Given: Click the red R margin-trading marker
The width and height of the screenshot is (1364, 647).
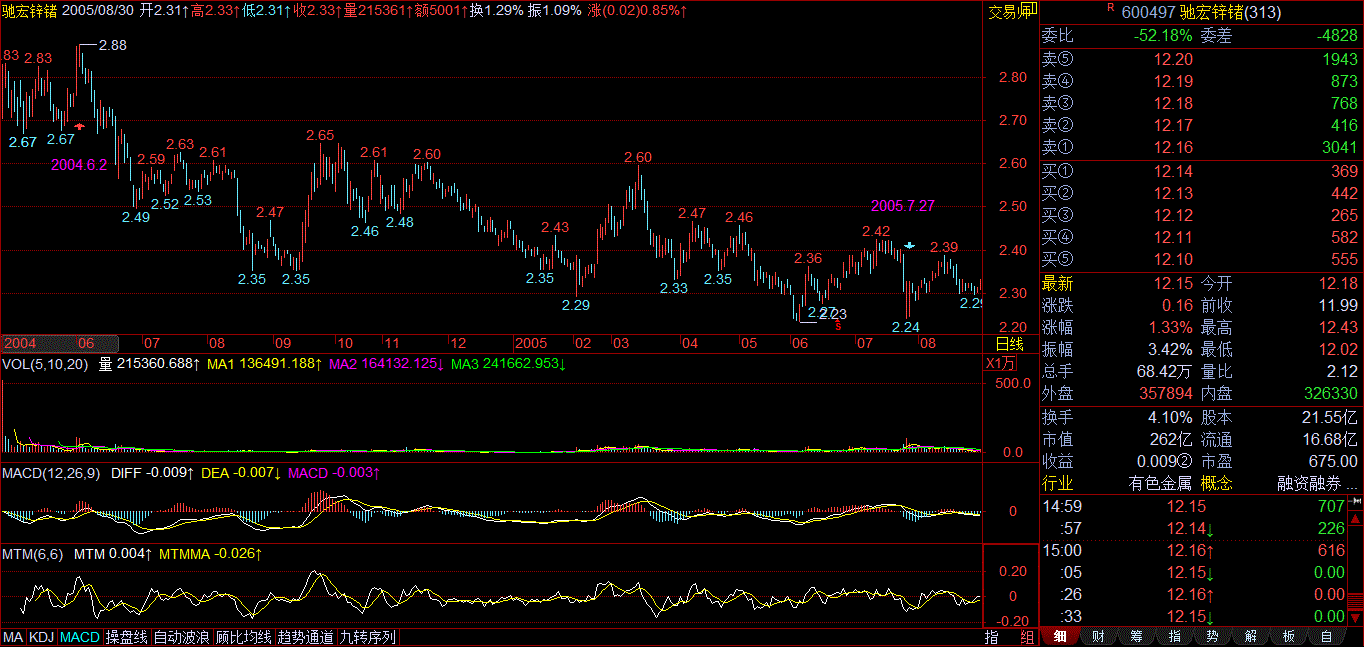Looking at the screenshot, I should [1110, 8].
